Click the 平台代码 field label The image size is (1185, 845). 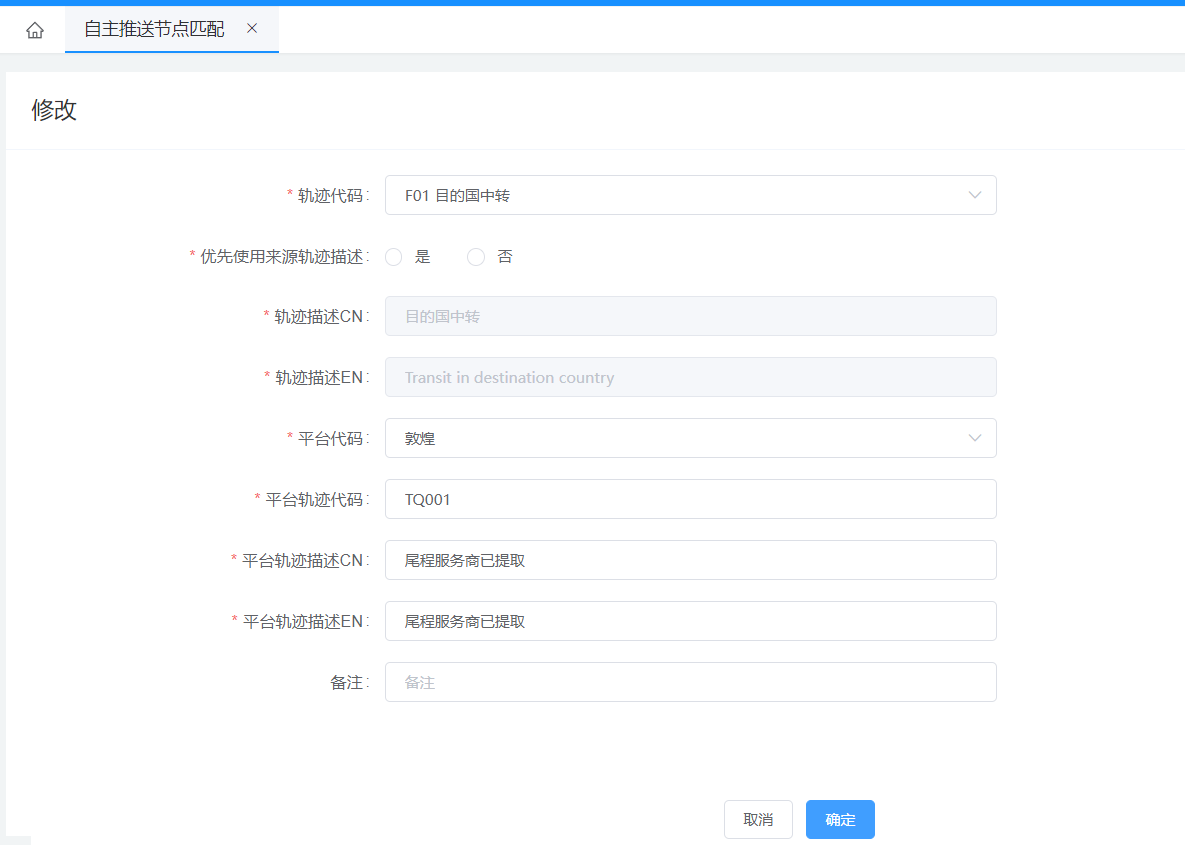coord(329,438)
